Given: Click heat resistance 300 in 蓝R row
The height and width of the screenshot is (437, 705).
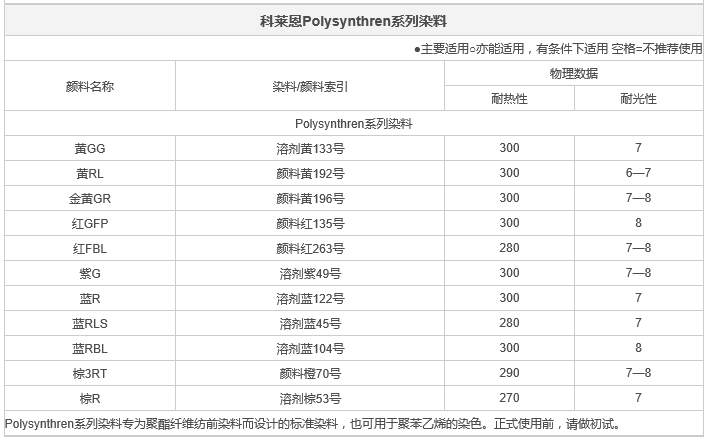Looking at the screenshot, I should click(x=509, y=298).
